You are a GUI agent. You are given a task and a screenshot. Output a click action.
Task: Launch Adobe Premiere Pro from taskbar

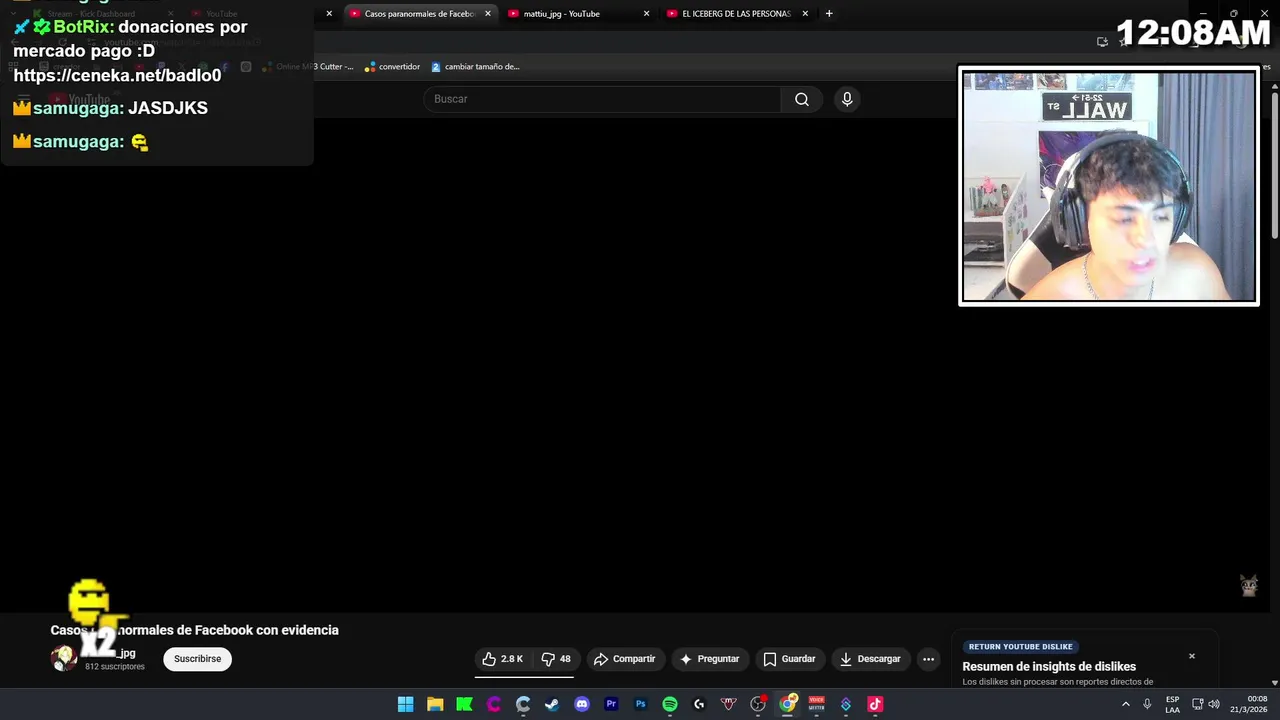pyautogui.click(x=611, y=704)
